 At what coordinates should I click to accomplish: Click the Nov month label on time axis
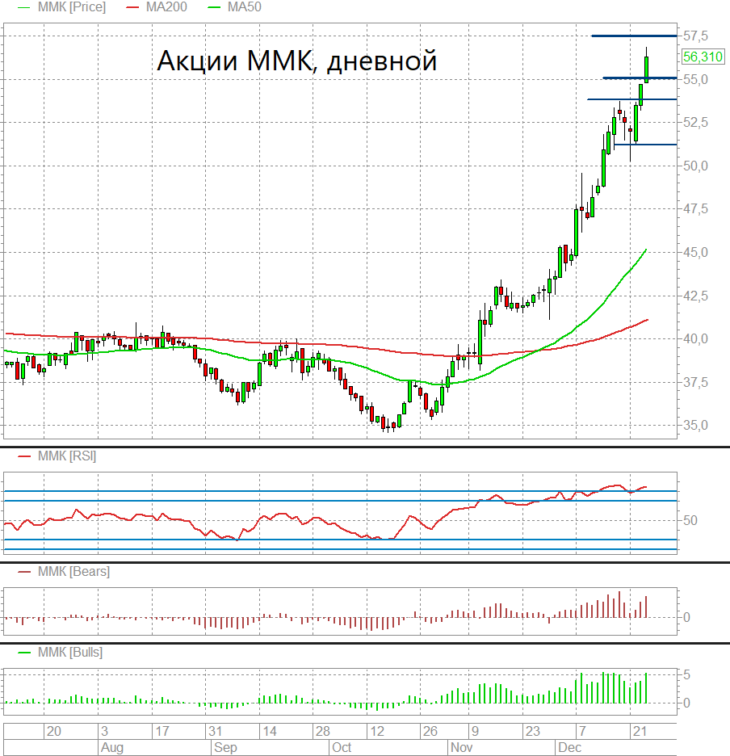point(461,747)
